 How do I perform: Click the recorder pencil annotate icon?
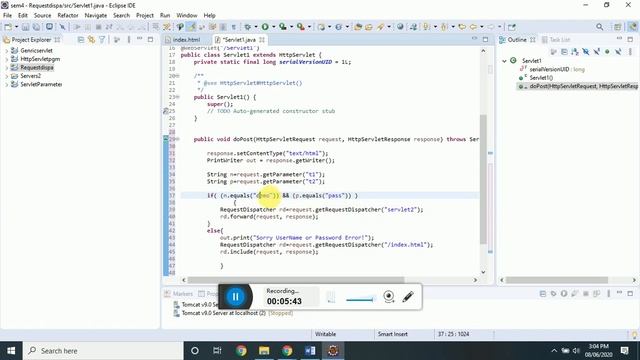(408, 297)
